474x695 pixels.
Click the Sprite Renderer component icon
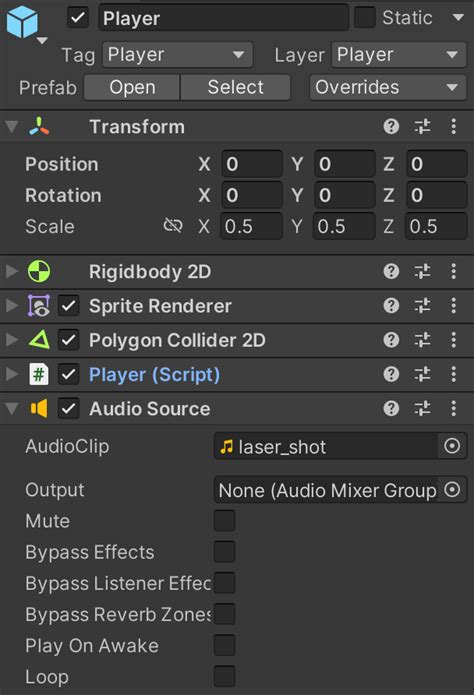[39, 306]
